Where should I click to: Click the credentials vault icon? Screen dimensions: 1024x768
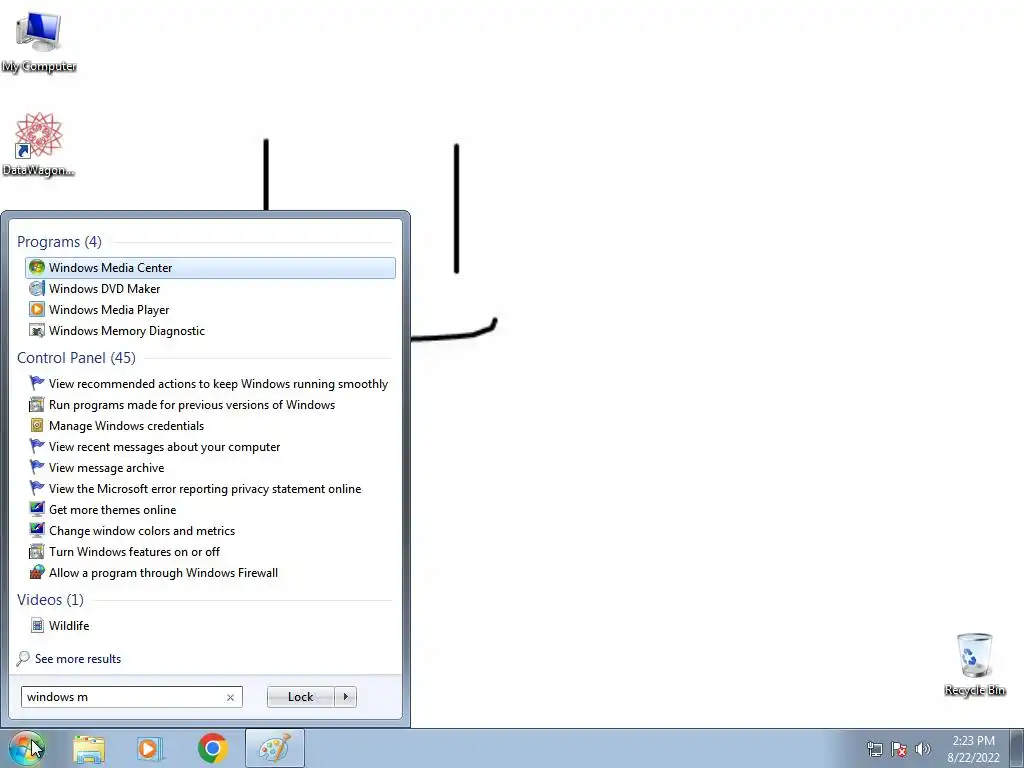37,425
